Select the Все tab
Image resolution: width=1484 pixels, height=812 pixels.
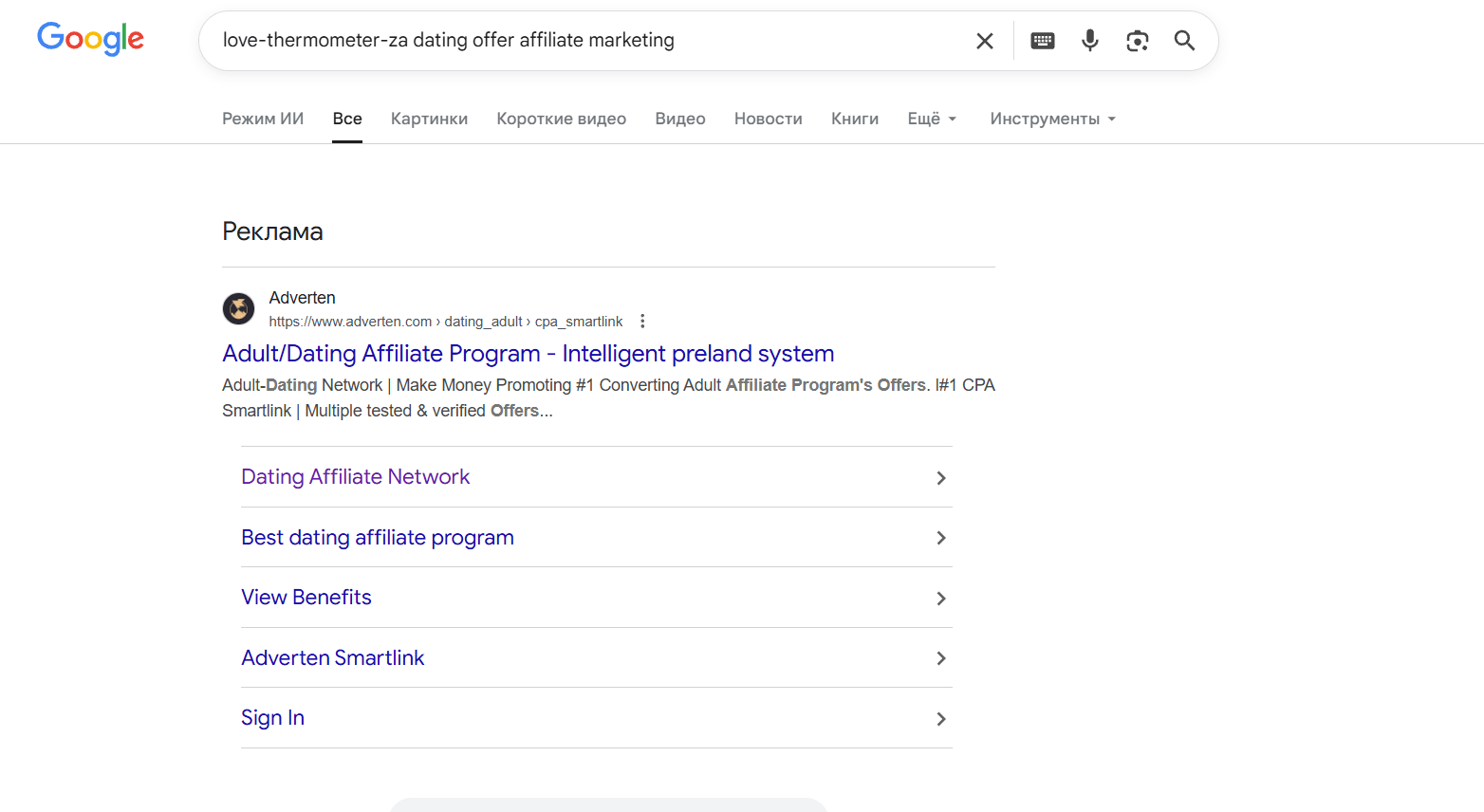click(347, 119)
